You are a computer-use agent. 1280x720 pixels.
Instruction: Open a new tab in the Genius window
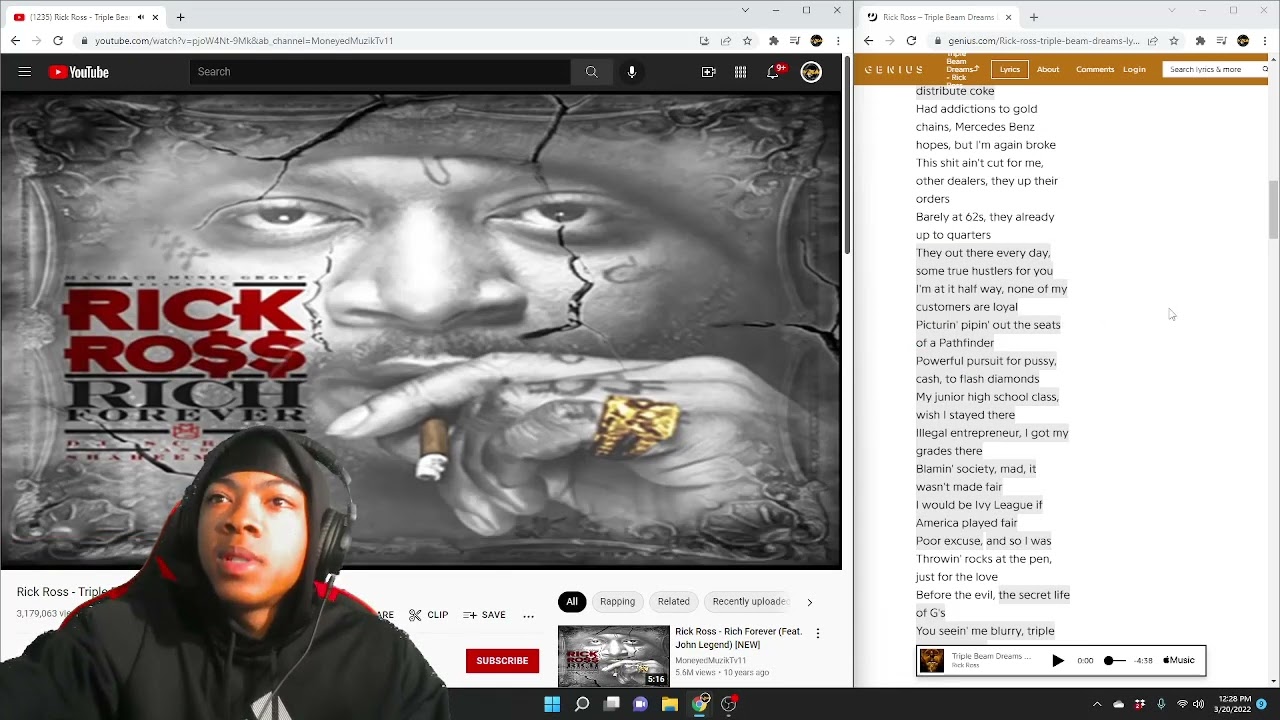[x=1034, y=17]
